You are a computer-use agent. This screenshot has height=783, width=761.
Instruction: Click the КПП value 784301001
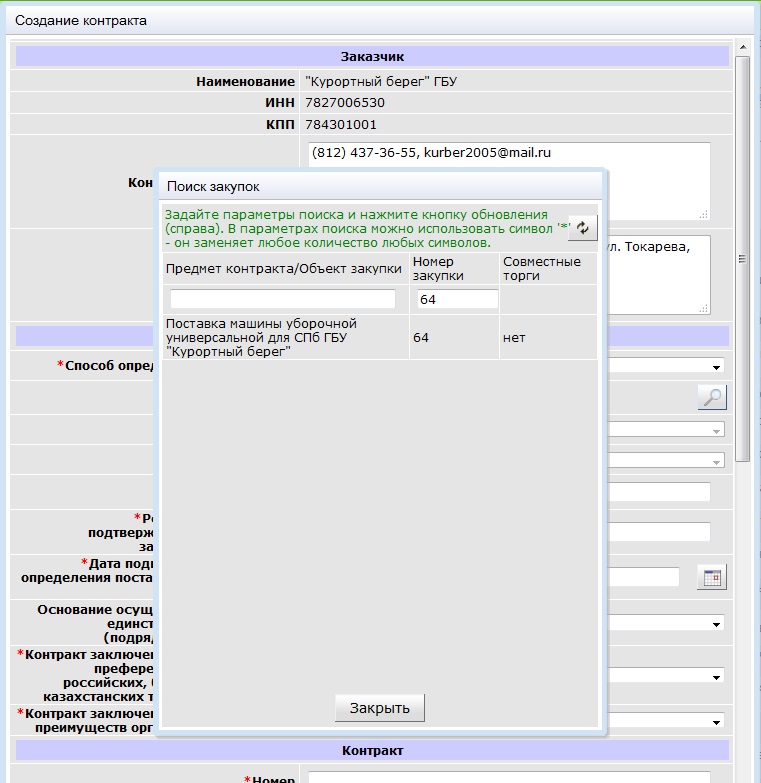[x=341, y=125]
